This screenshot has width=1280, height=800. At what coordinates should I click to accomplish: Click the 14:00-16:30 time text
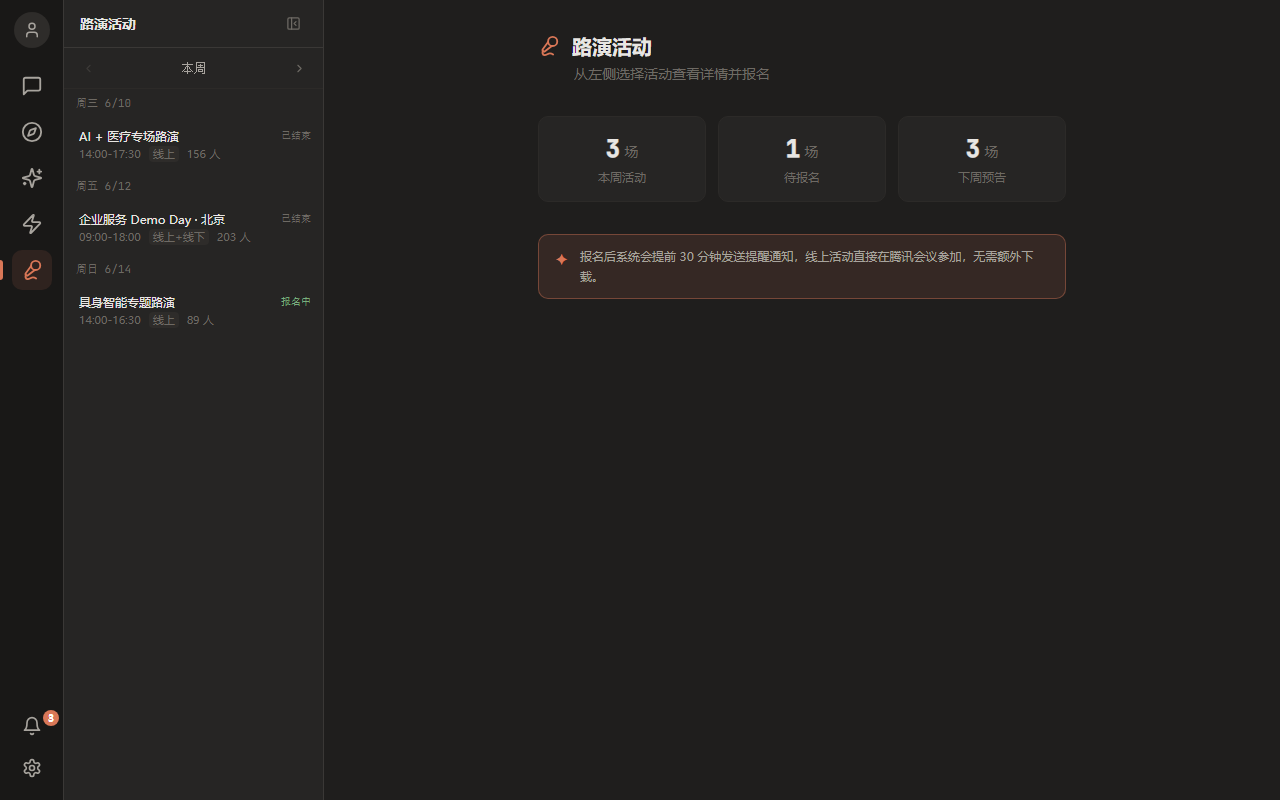[x=110, y=320]
